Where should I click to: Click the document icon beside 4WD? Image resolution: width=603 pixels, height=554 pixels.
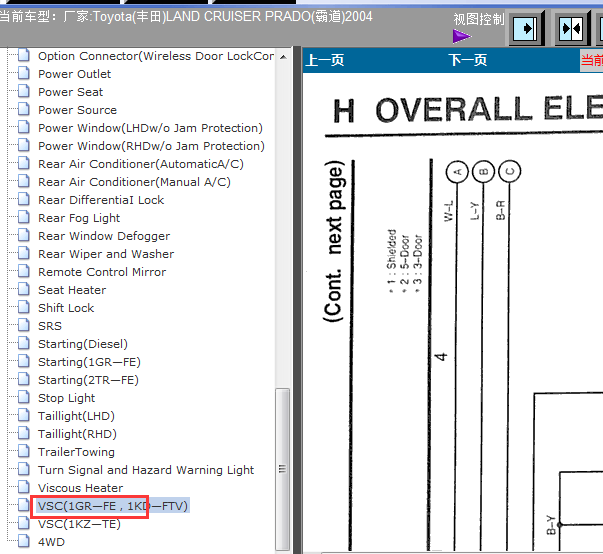coord(24,542)
